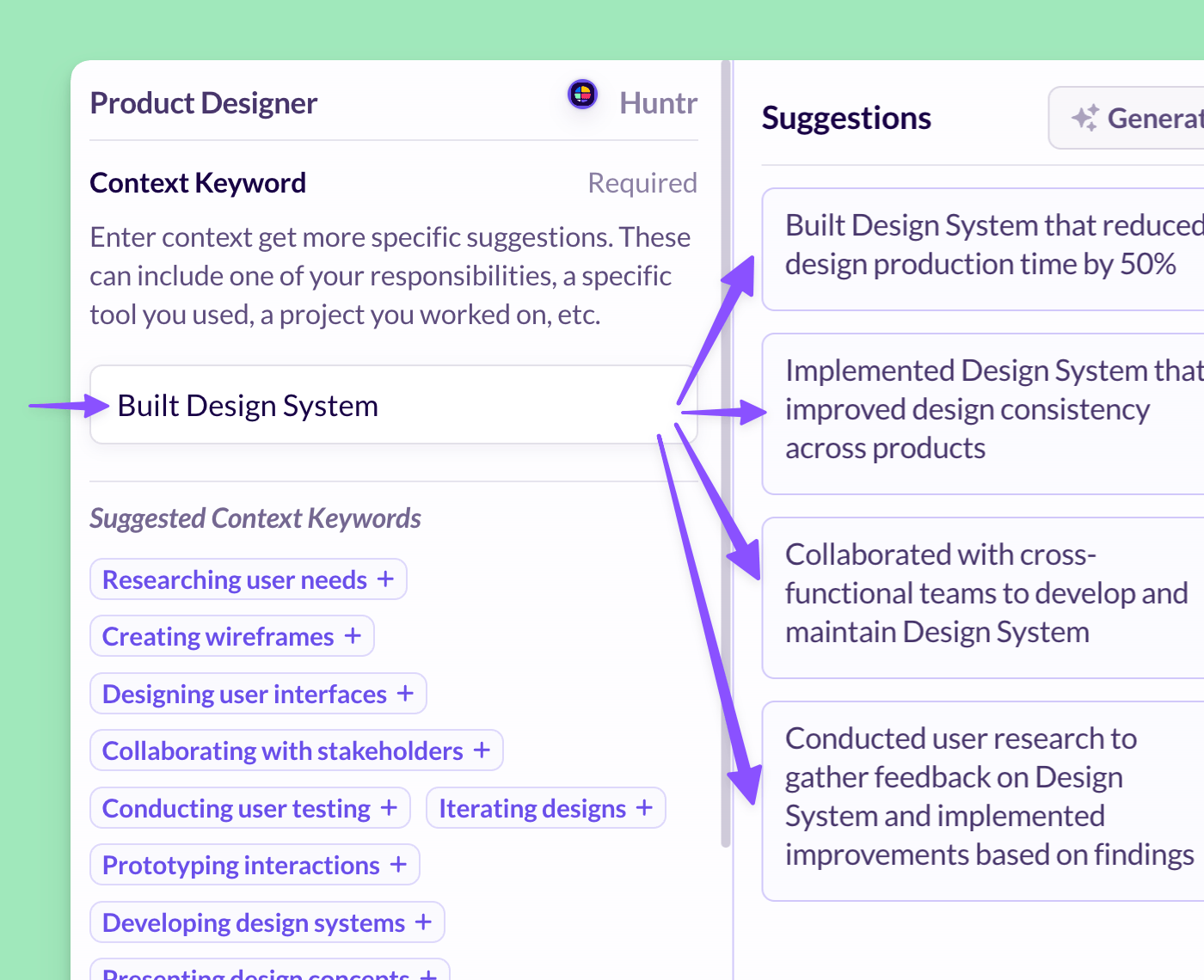Click plus icon on Researching user needs
Viewport: 1204px width, 980px height.
tap(385, 579)
